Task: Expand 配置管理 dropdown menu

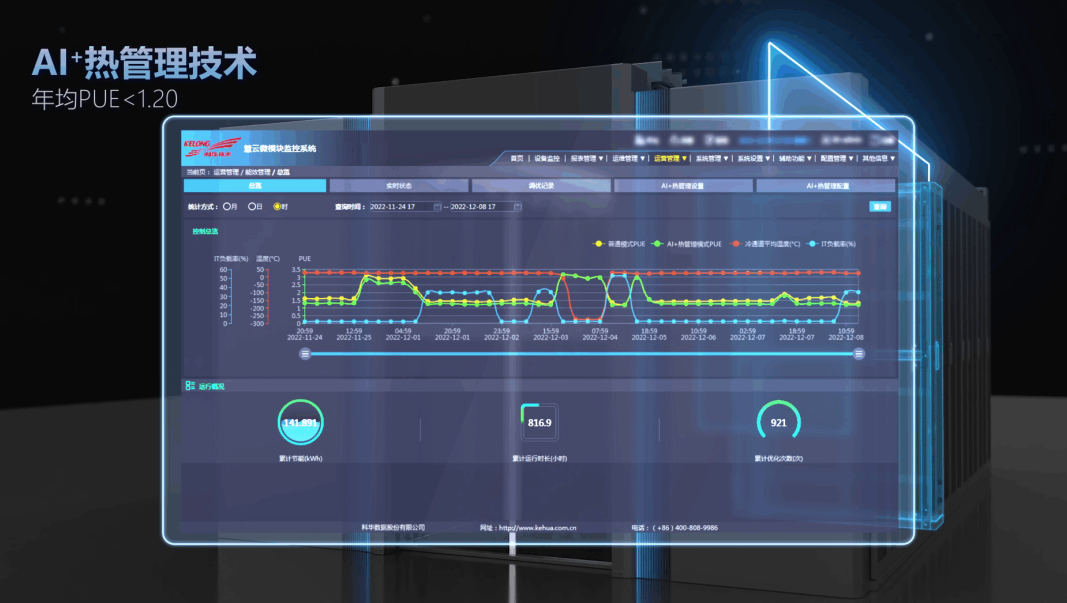Action: [x=837, y=159]
